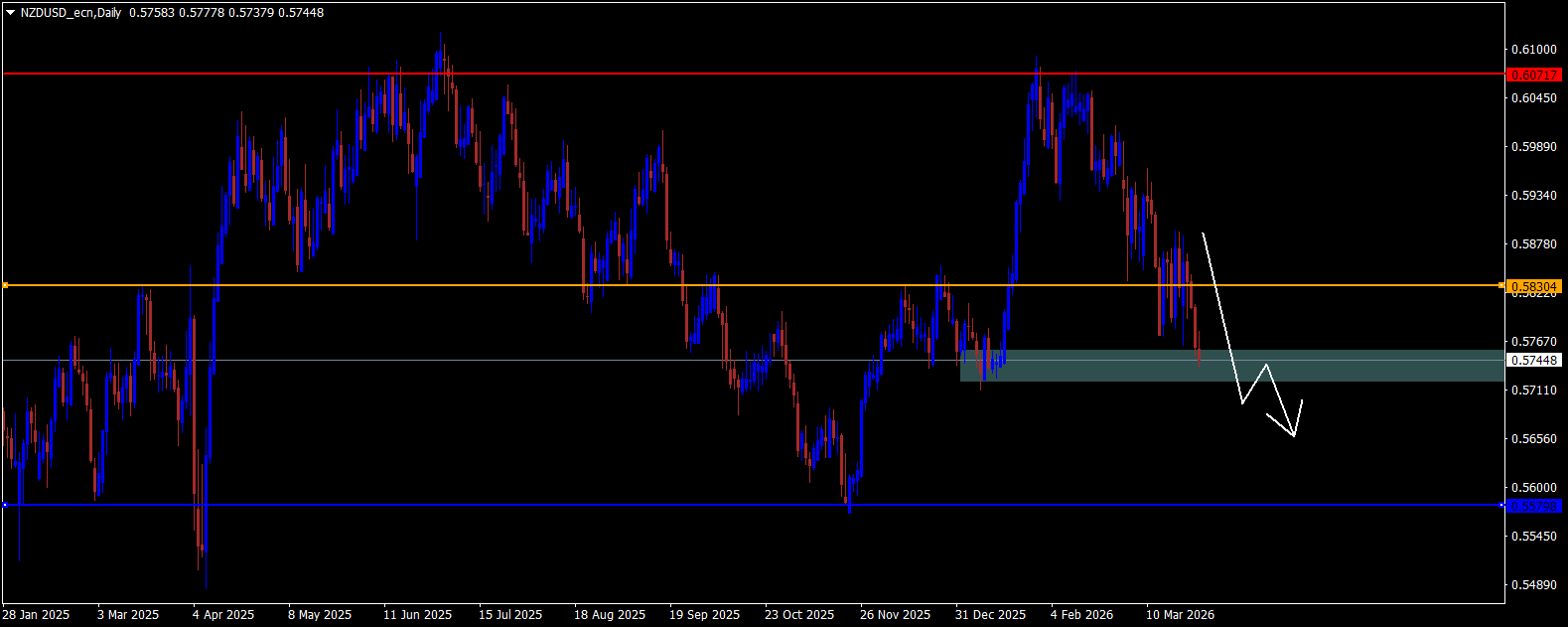Click the 31 Dec 2025 date label

click(990, 615)
